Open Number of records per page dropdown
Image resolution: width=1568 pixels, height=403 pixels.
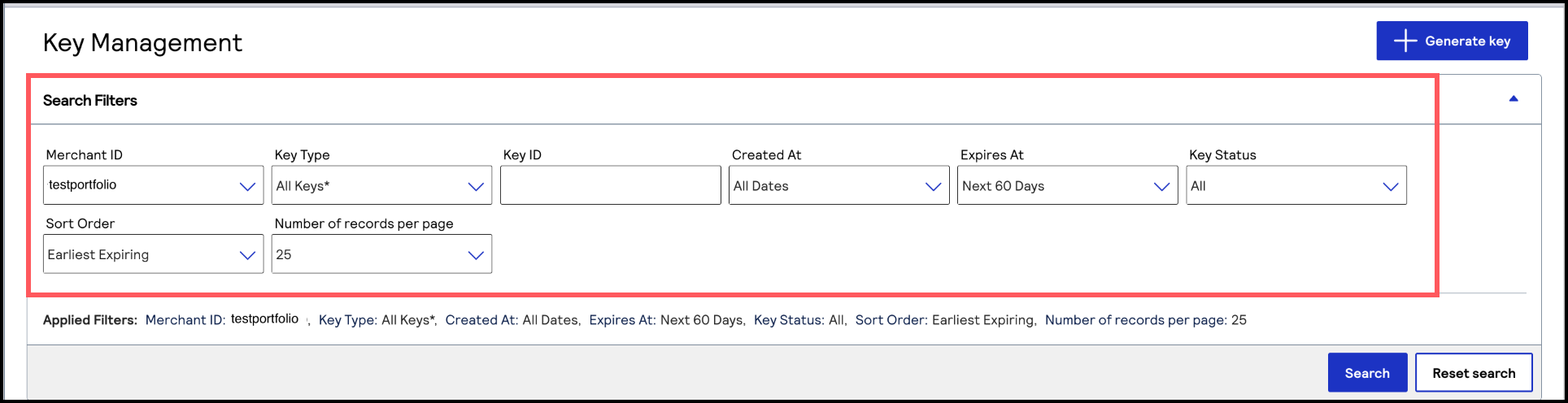(x=381, y=253)
